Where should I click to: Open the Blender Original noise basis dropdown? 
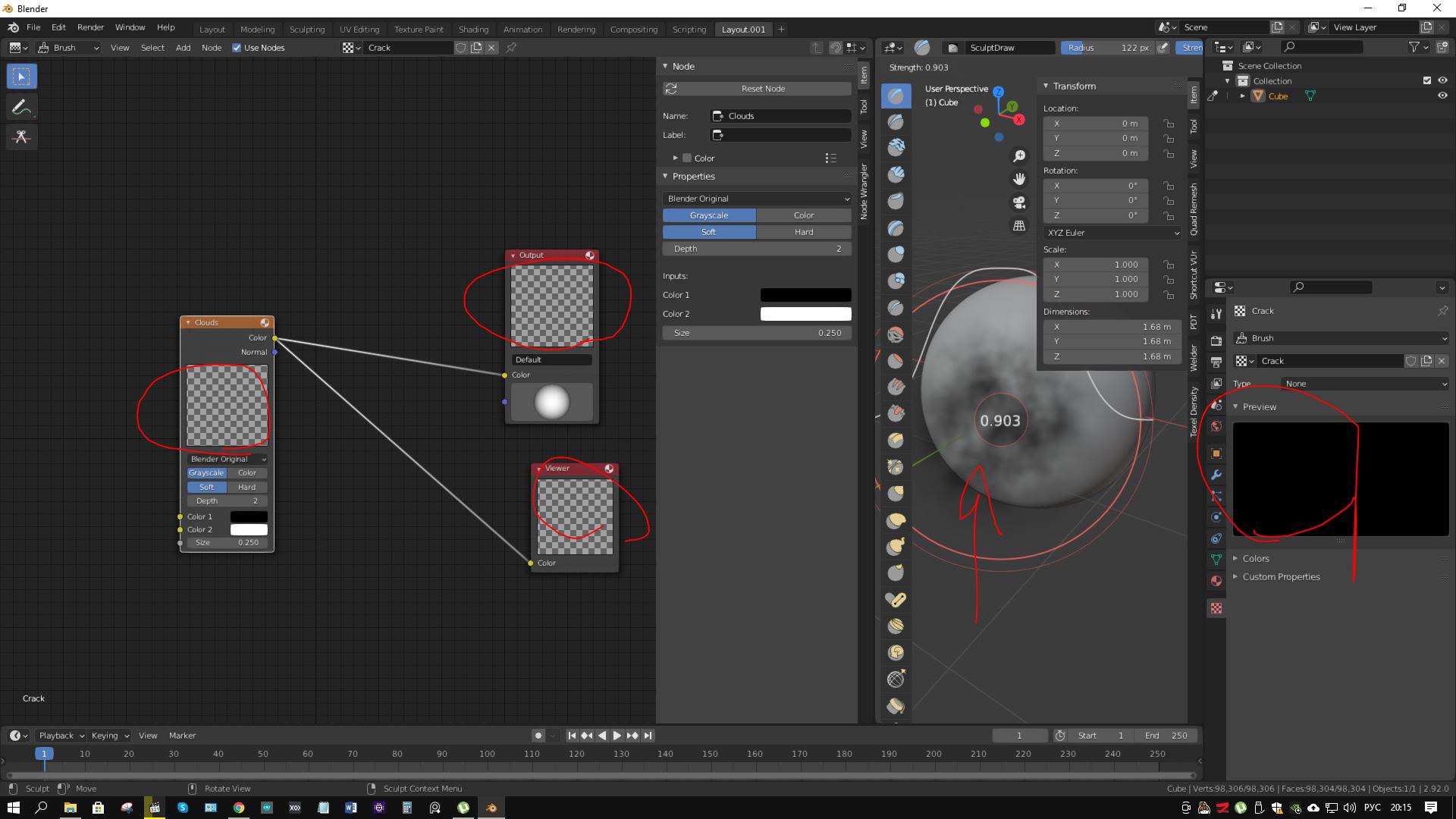pyautogui.click(x=757, y=199)
